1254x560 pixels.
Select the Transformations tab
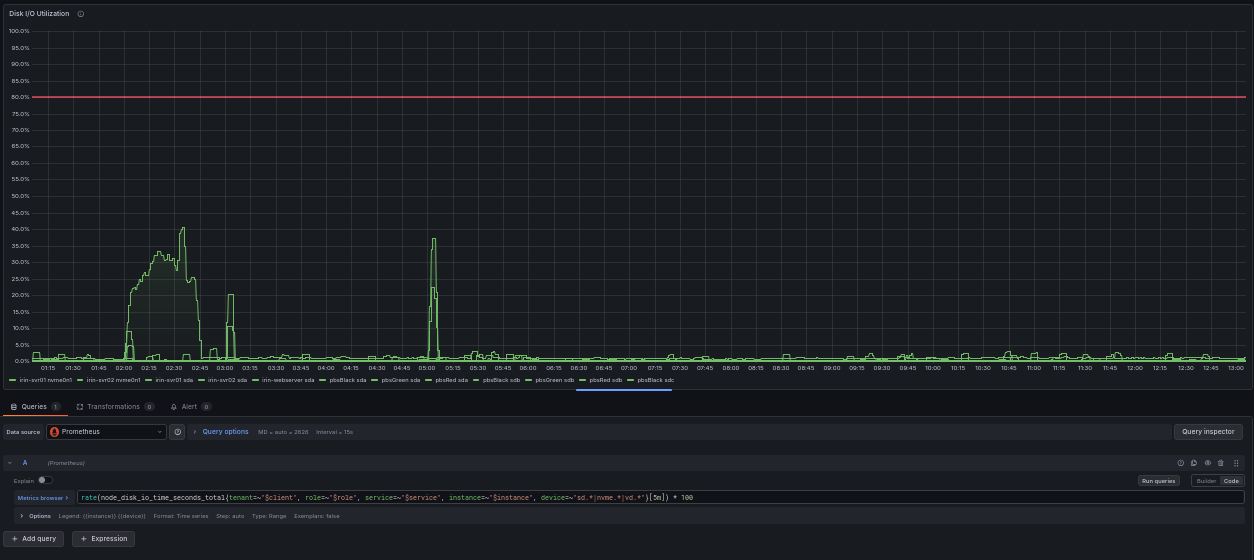(x=115, y=407)
